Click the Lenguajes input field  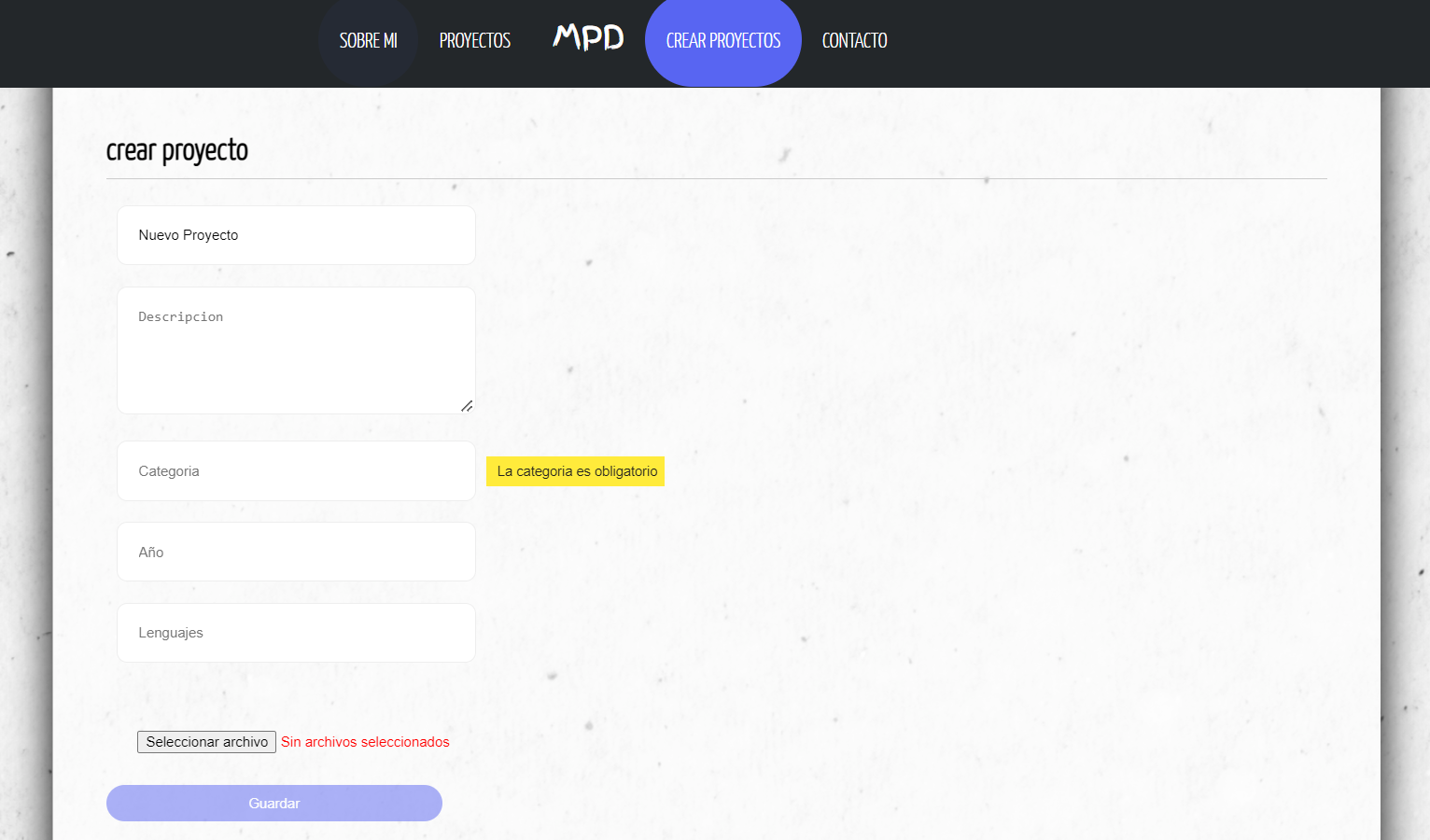(295, 632)
